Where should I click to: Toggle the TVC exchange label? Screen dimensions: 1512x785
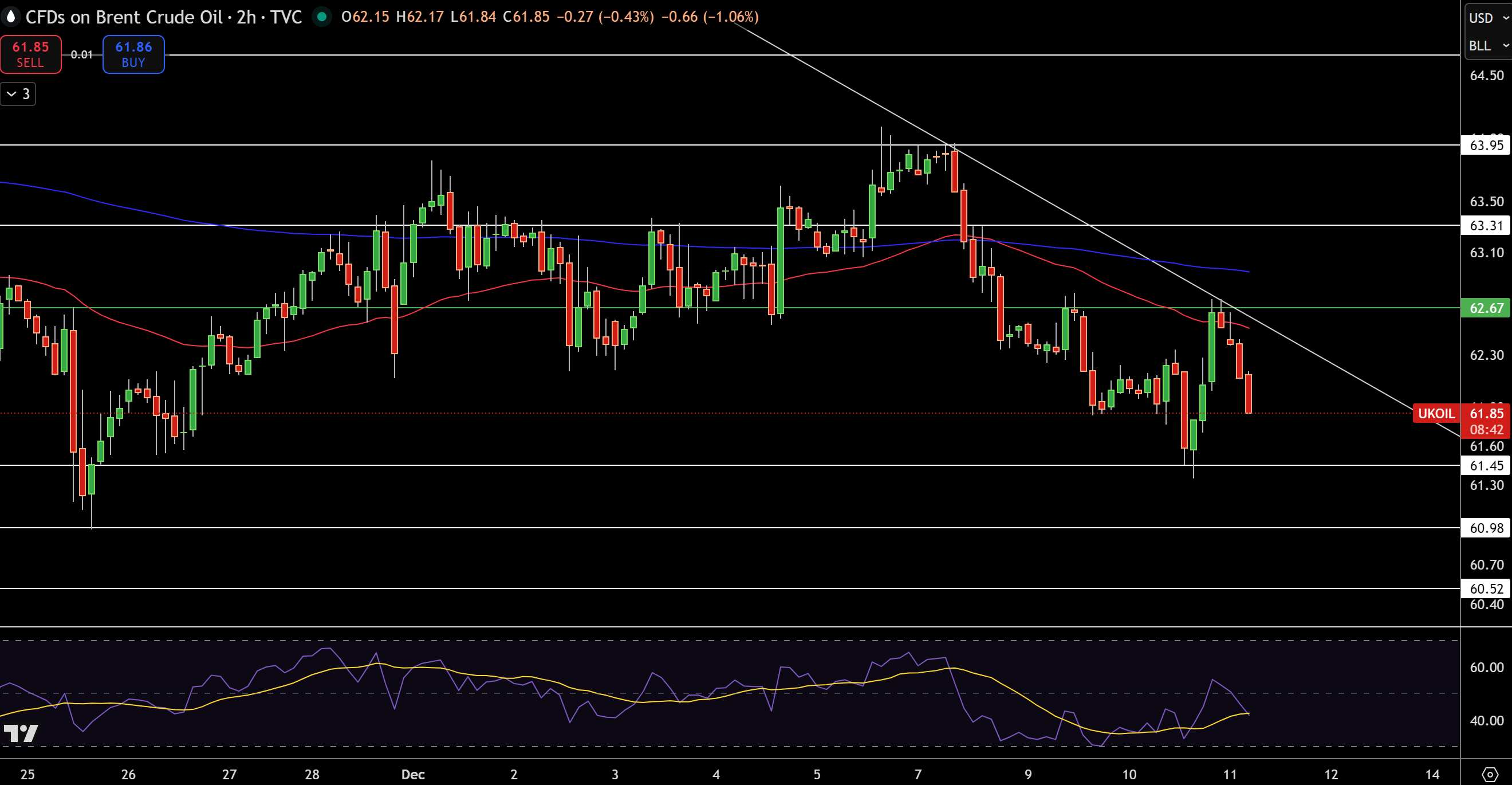pyautogui.click(x=286, y=18)
